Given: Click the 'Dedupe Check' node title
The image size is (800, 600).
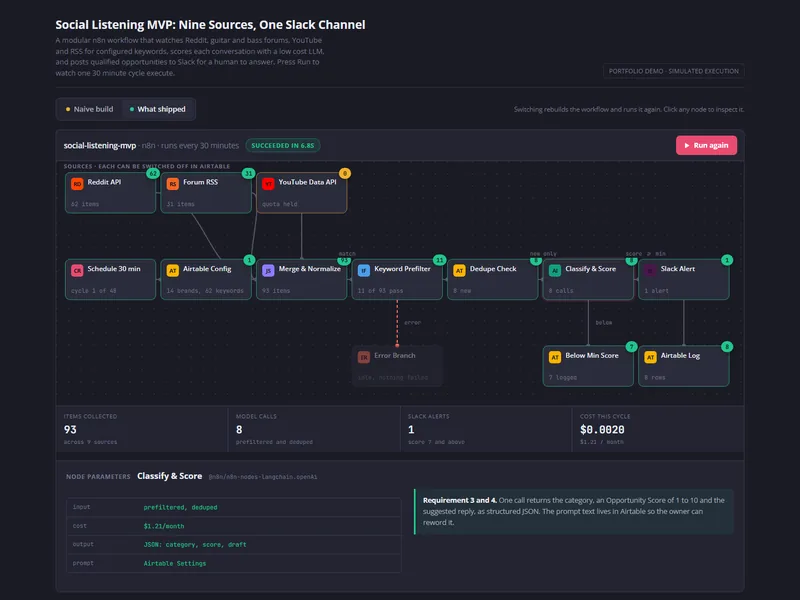Looking at the screenshot, I should click(493, 269).
